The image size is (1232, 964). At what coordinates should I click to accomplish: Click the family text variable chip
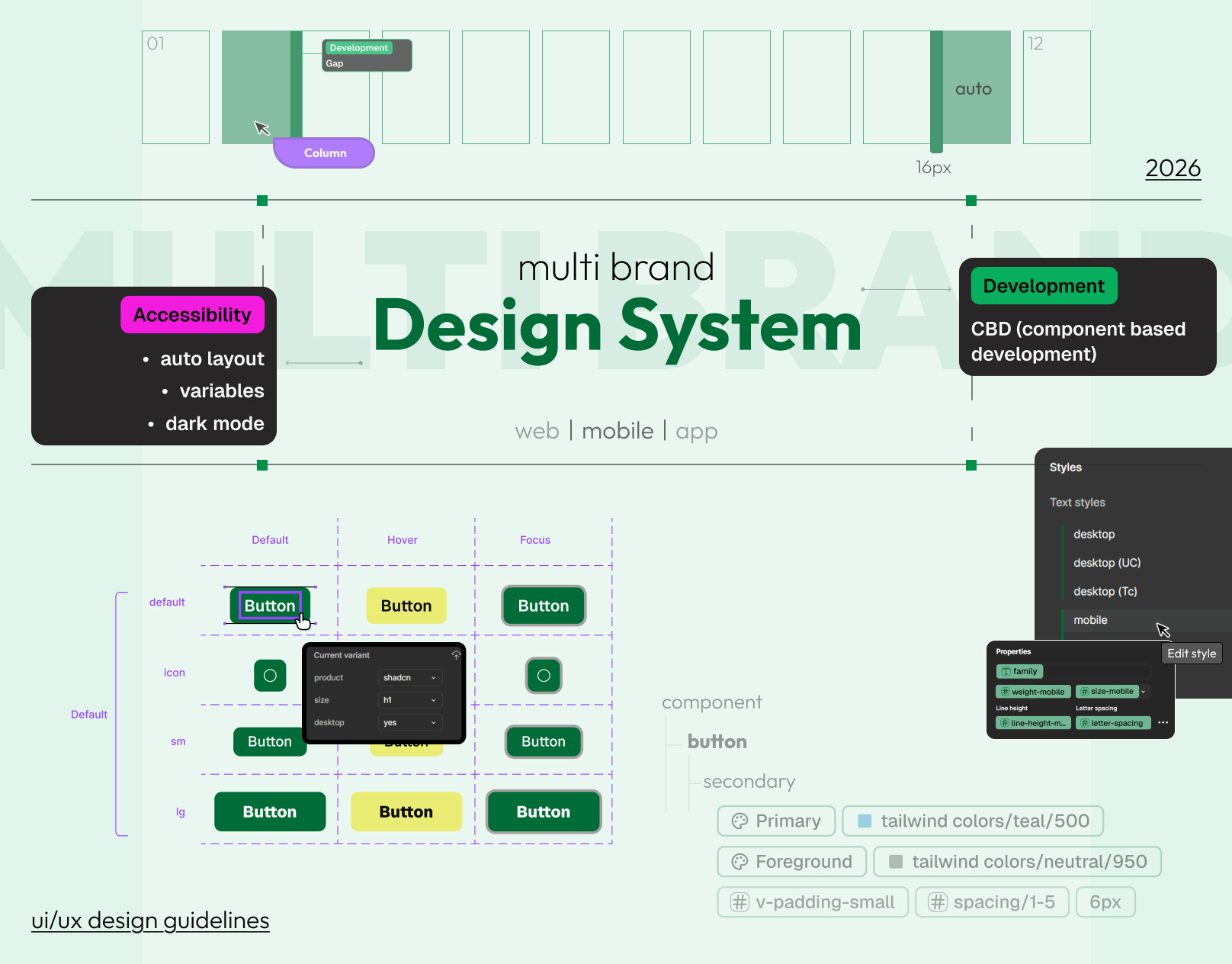point(1019,671)
